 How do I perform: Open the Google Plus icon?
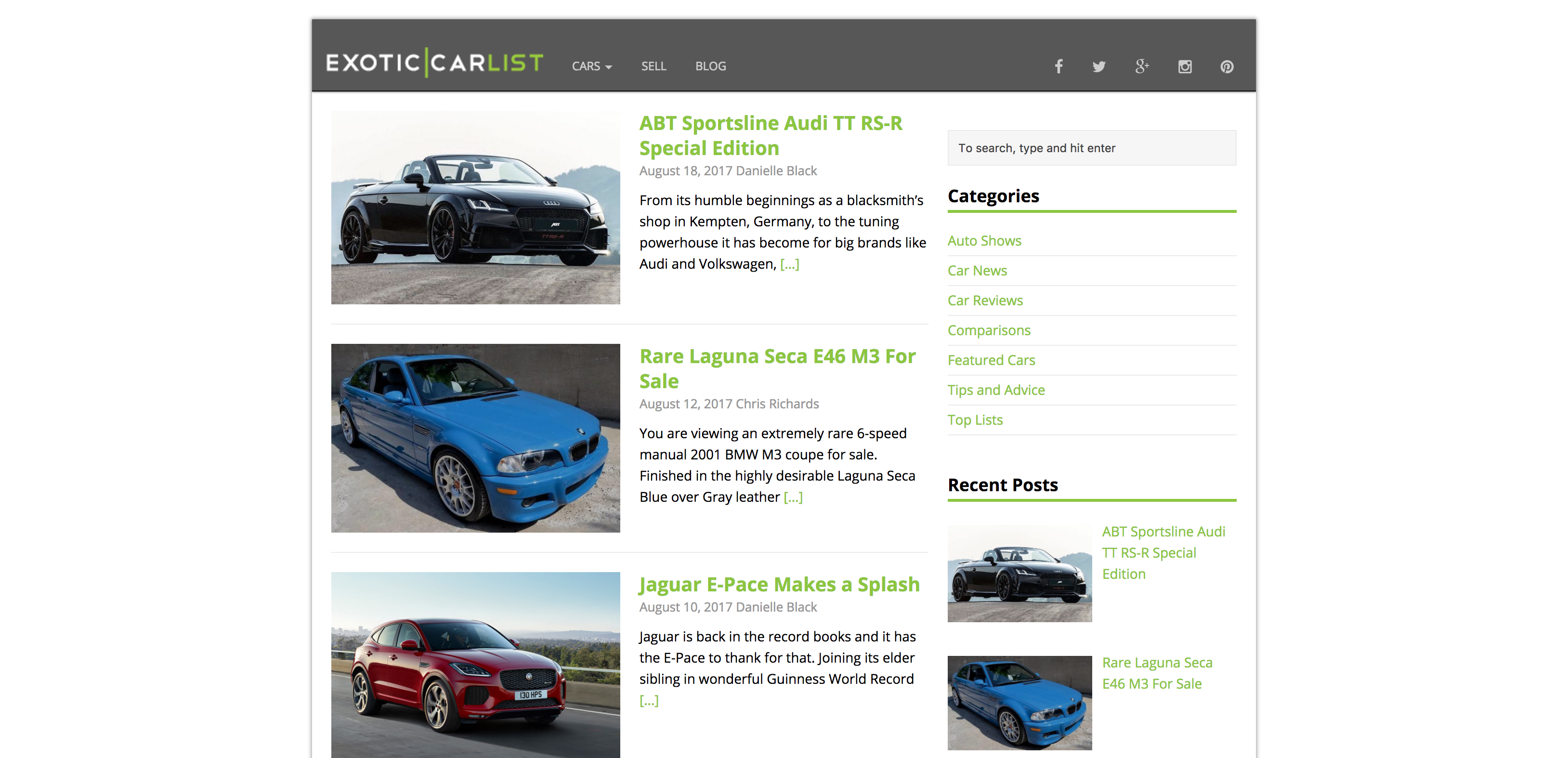coord(1141,66)
